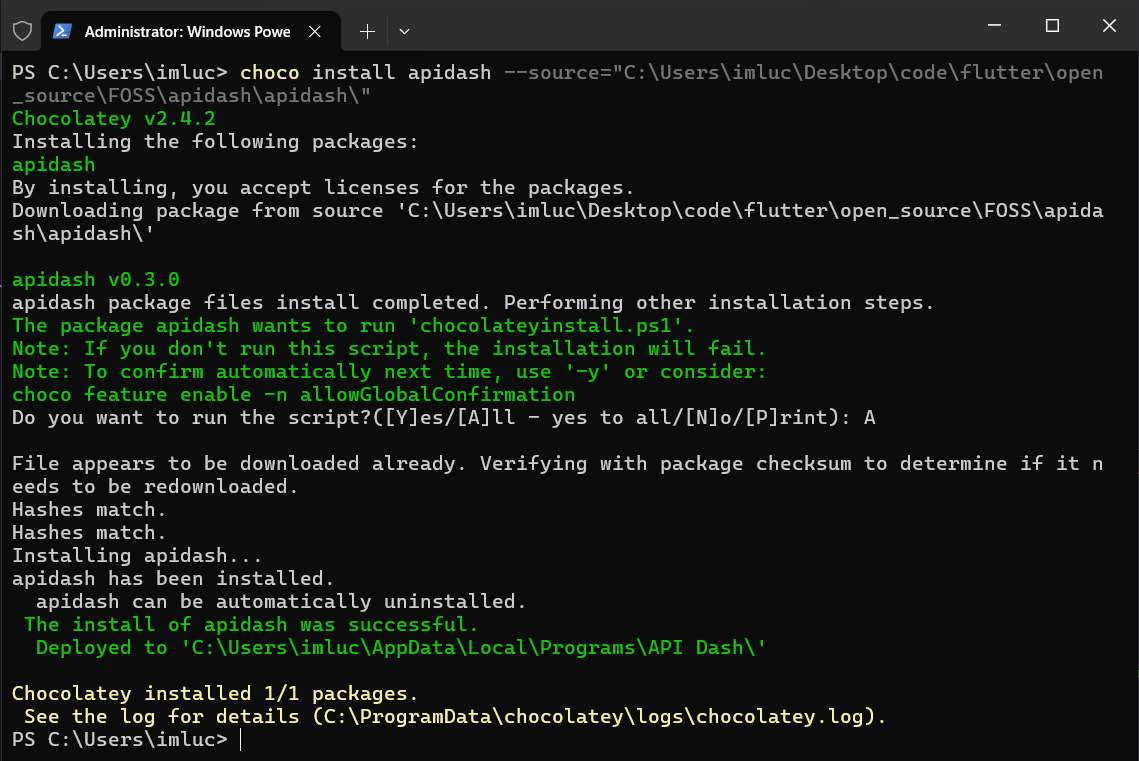Click 'apidash has been installed.' line
The width and height of the screenshot is (1139, 761).
click(173, 579)
